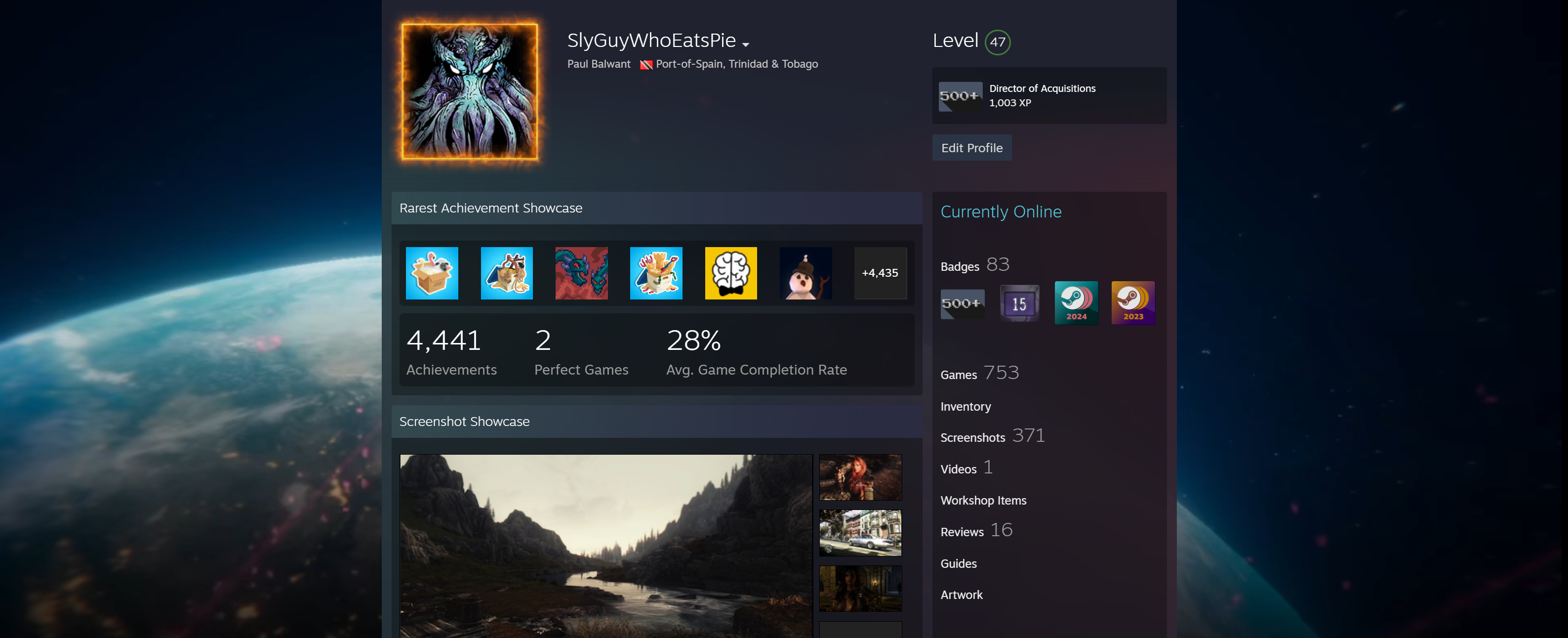Open the Artwork link

(x=961, y=595)
